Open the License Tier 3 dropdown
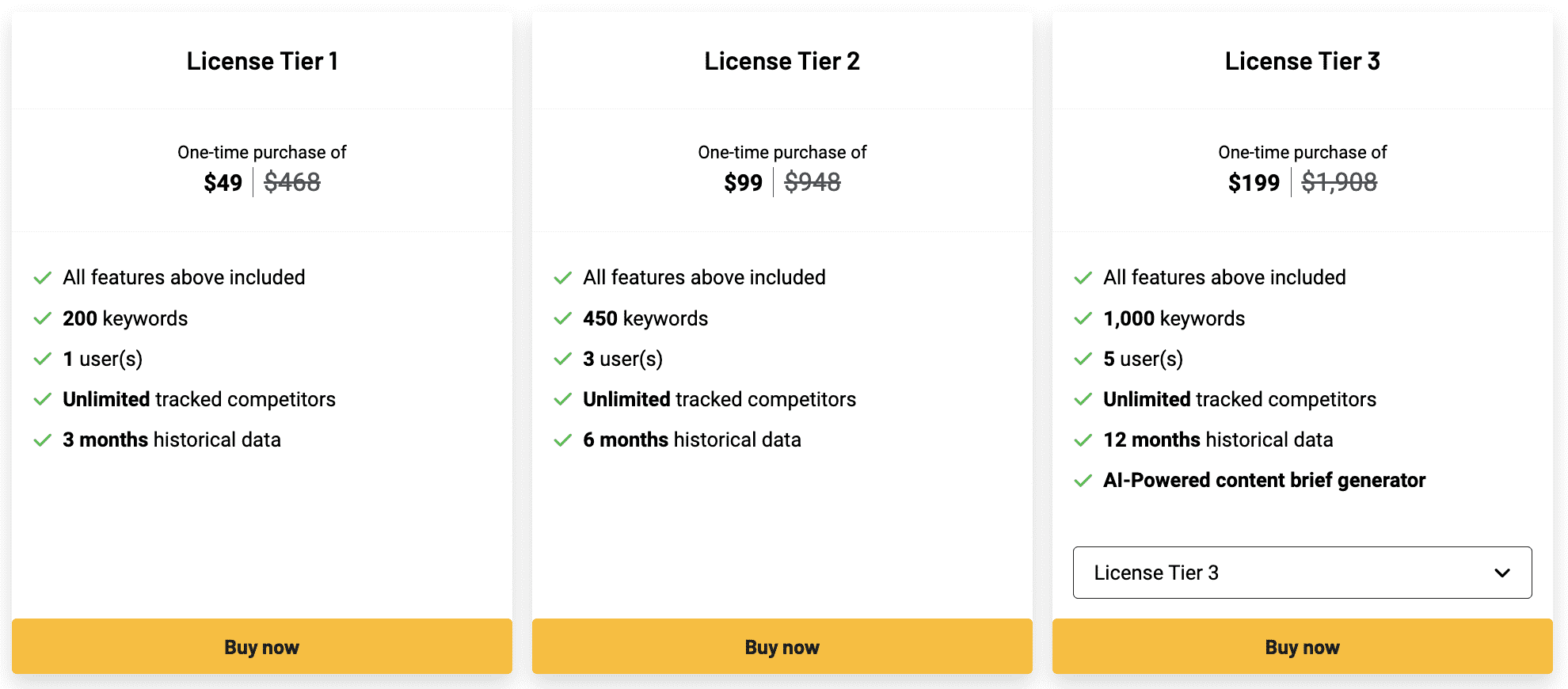Screen dimensions: 1568x689 [x=1301, y=573]
